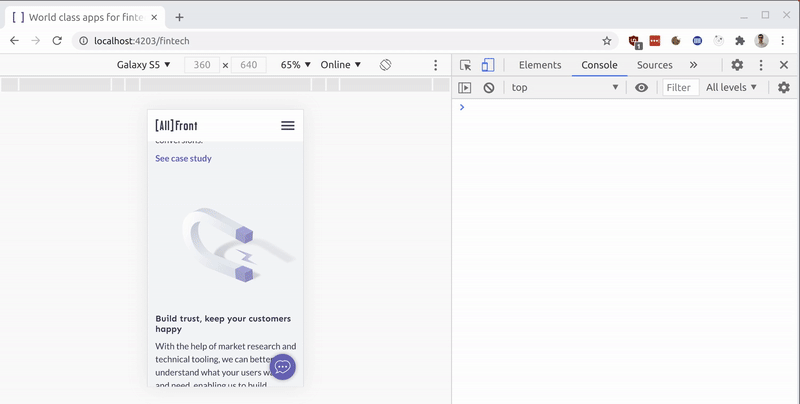
Task: Open DevTools settings gear
Action: point(737,65)
